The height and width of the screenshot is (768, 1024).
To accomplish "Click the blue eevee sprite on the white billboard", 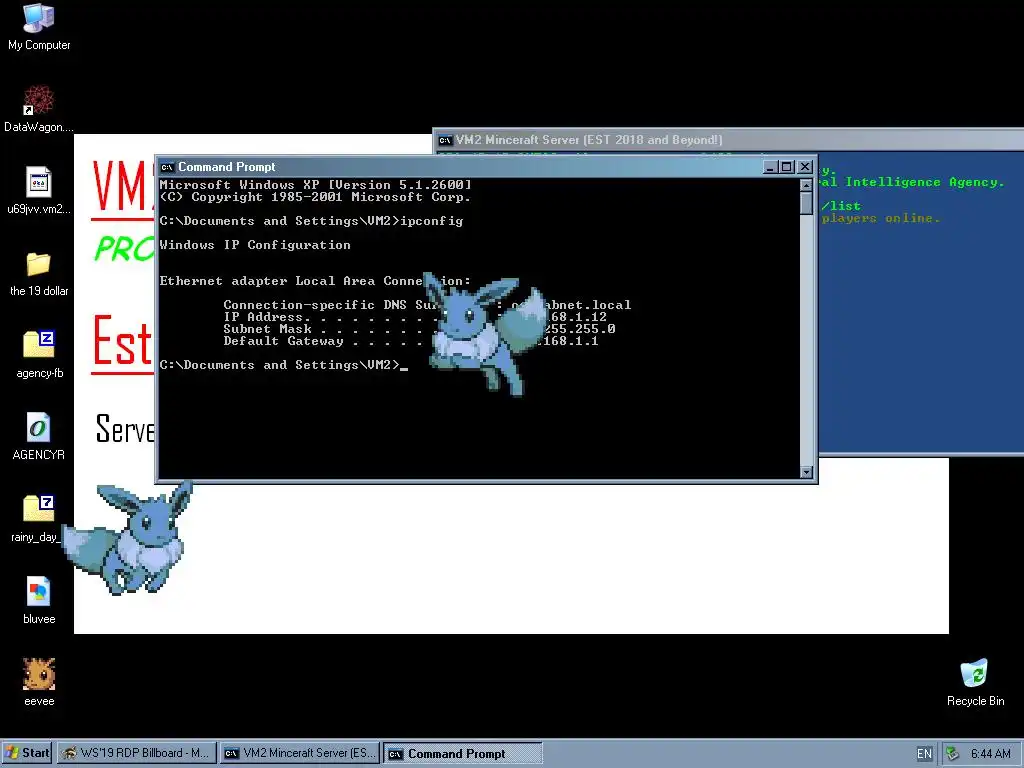I will [128, 537].
